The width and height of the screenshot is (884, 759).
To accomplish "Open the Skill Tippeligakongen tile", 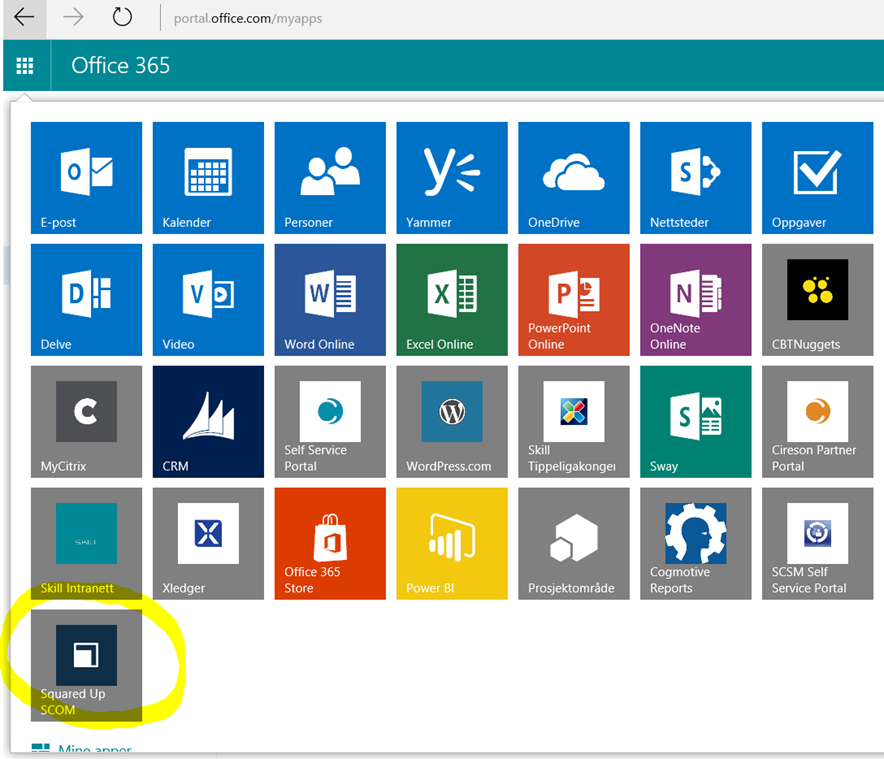I will [573, 421].
